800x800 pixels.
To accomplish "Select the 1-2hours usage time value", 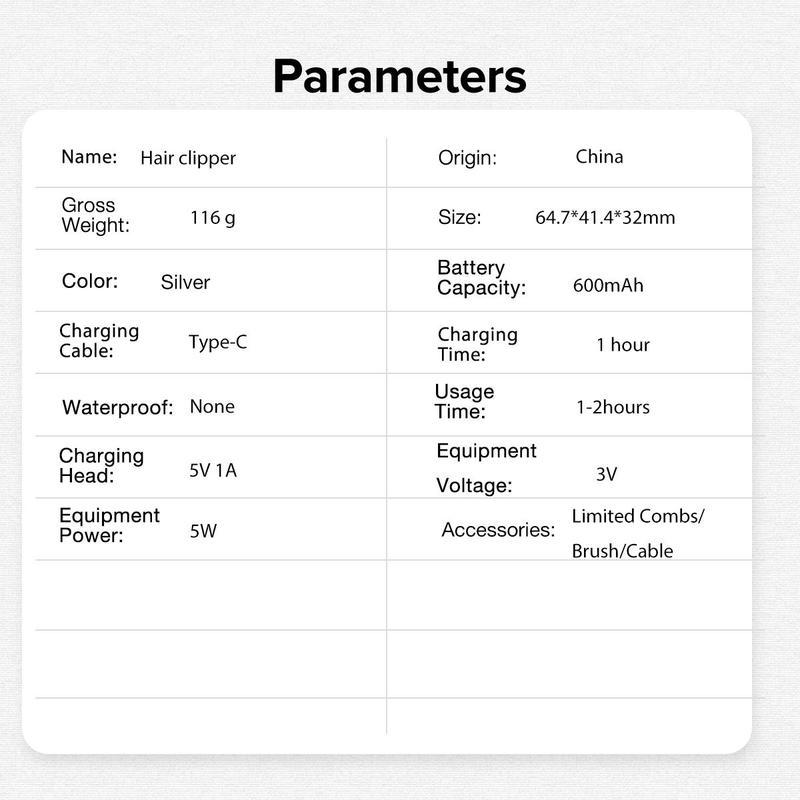I will coord(613,407).
